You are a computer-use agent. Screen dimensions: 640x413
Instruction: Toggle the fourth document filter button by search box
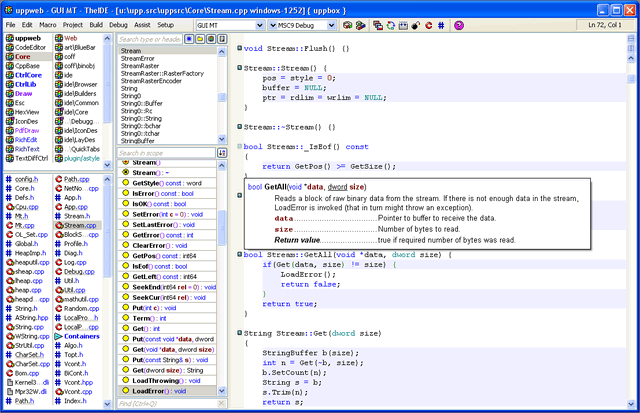(x=222, y=39)
